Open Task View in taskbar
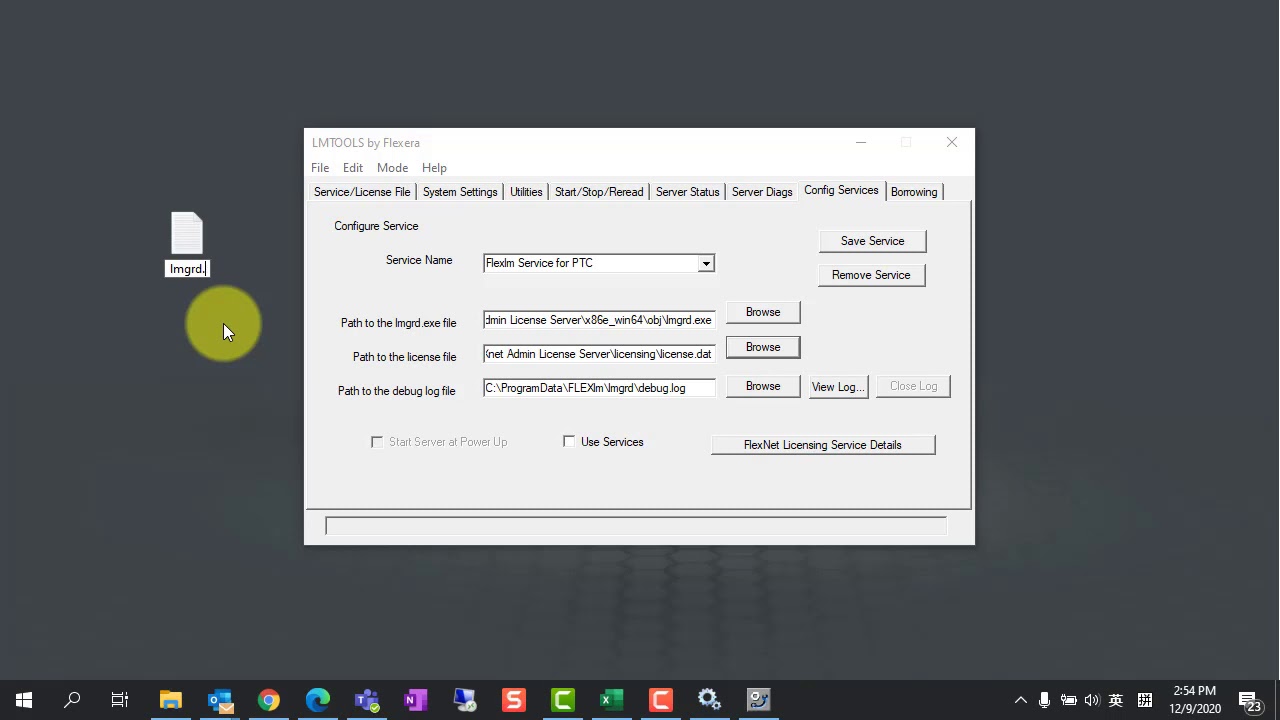Screen dimensions: 1280x720 [120, 700]
